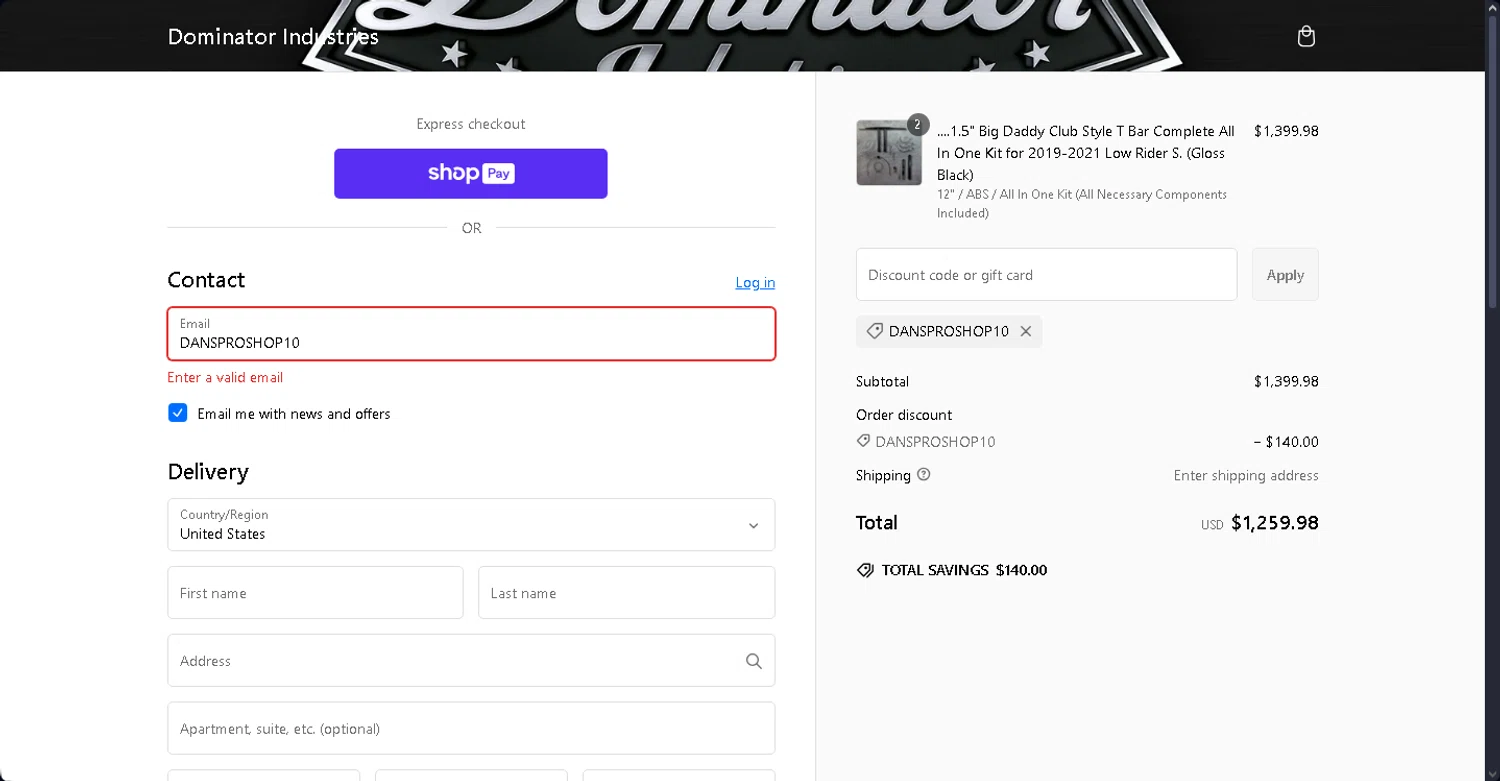Click the product quantity badge showing 2
Screen dimensions: 1500x781
pyautogui.click(x=917, y=125)
